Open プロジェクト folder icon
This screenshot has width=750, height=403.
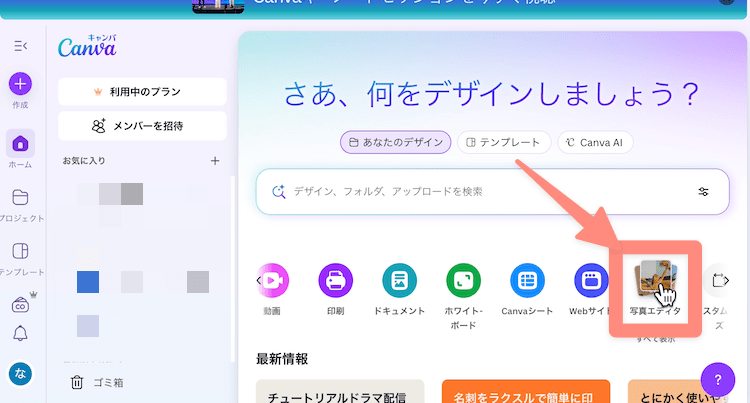(20, 197)
